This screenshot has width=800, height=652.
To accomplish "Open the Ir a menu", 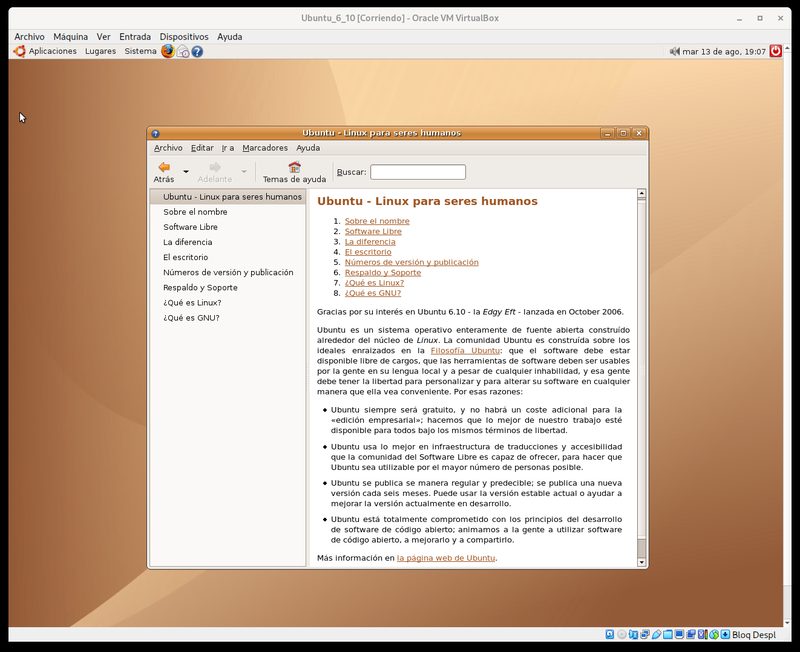I will click(x=228, y=147).
